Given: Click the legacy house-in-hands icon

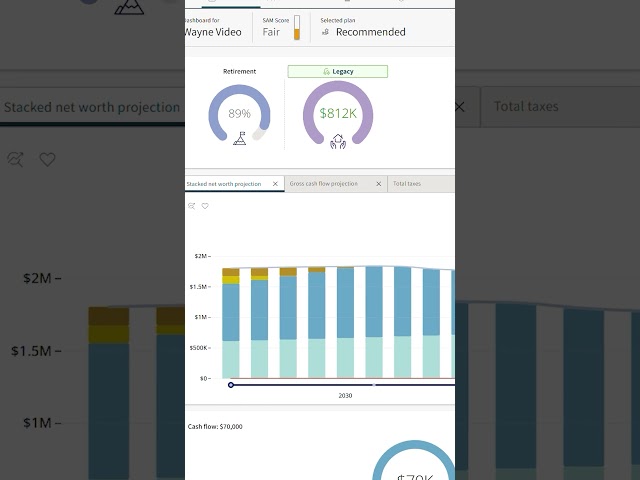Looking at the screenshot, I should (x=338, y=142).
